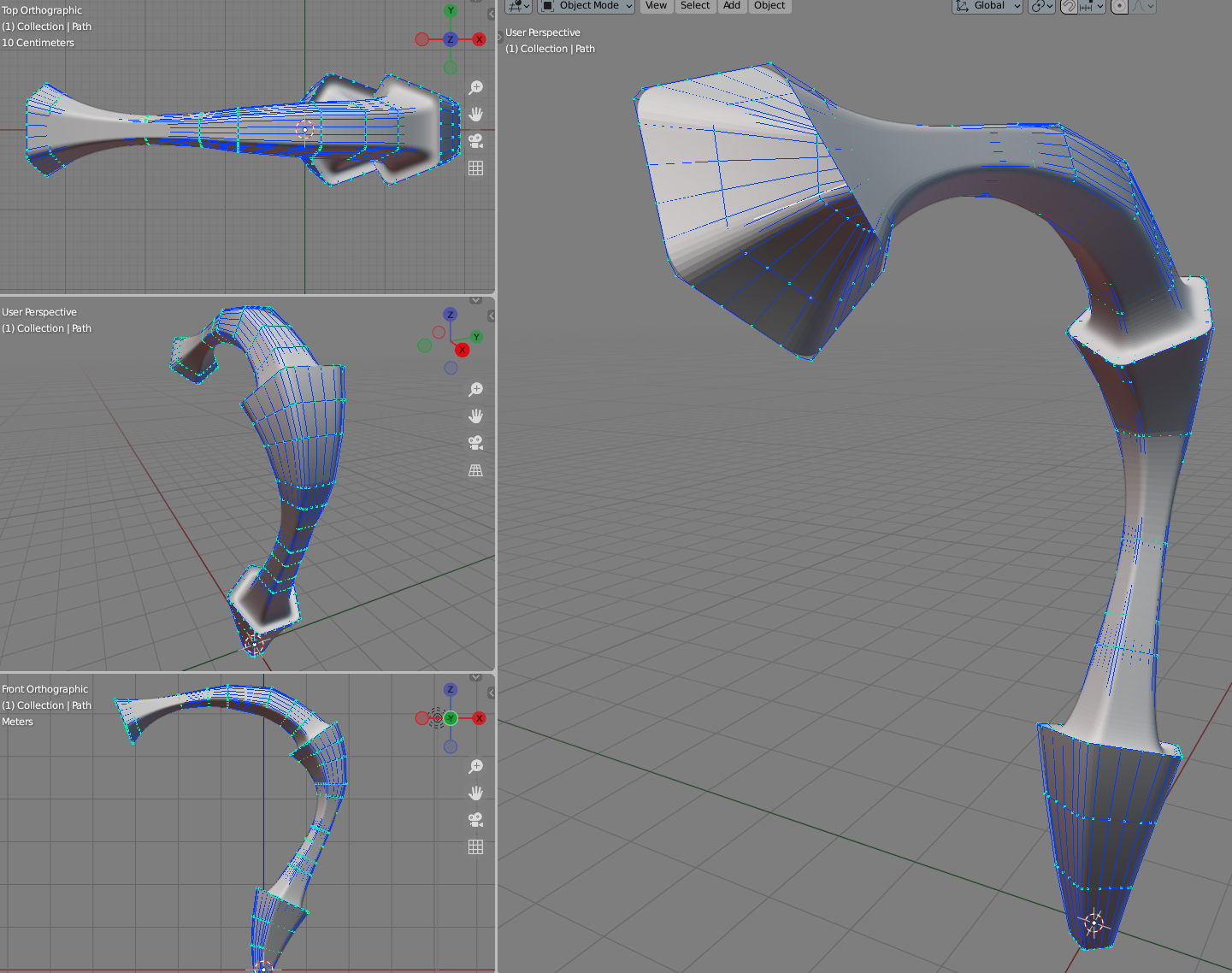The height and width of the screenshot is (973, 1232).
Task: Click Y axis on middle perspective gizmo
Action: point(476,337)
